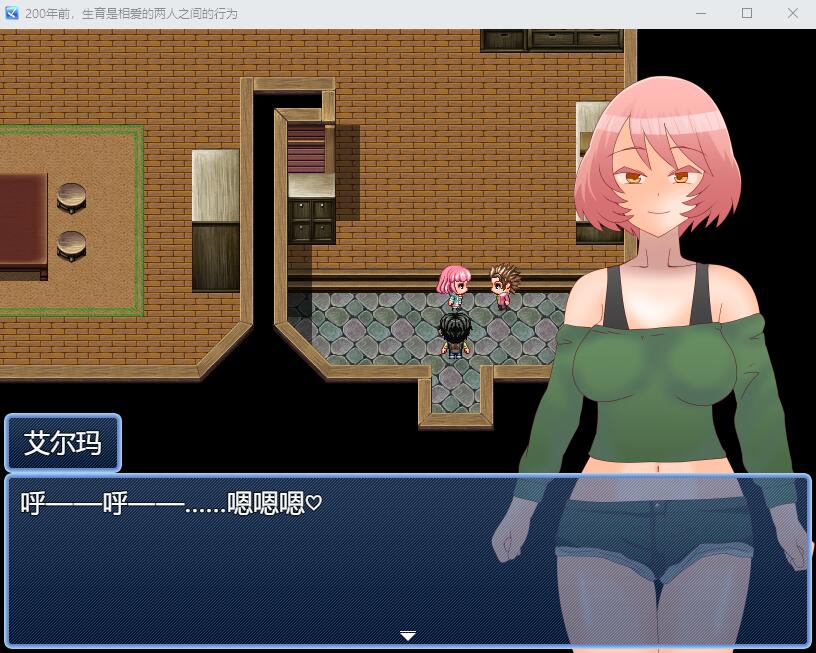Click the 艾尔玛 speaker name box

pos(63,443)
